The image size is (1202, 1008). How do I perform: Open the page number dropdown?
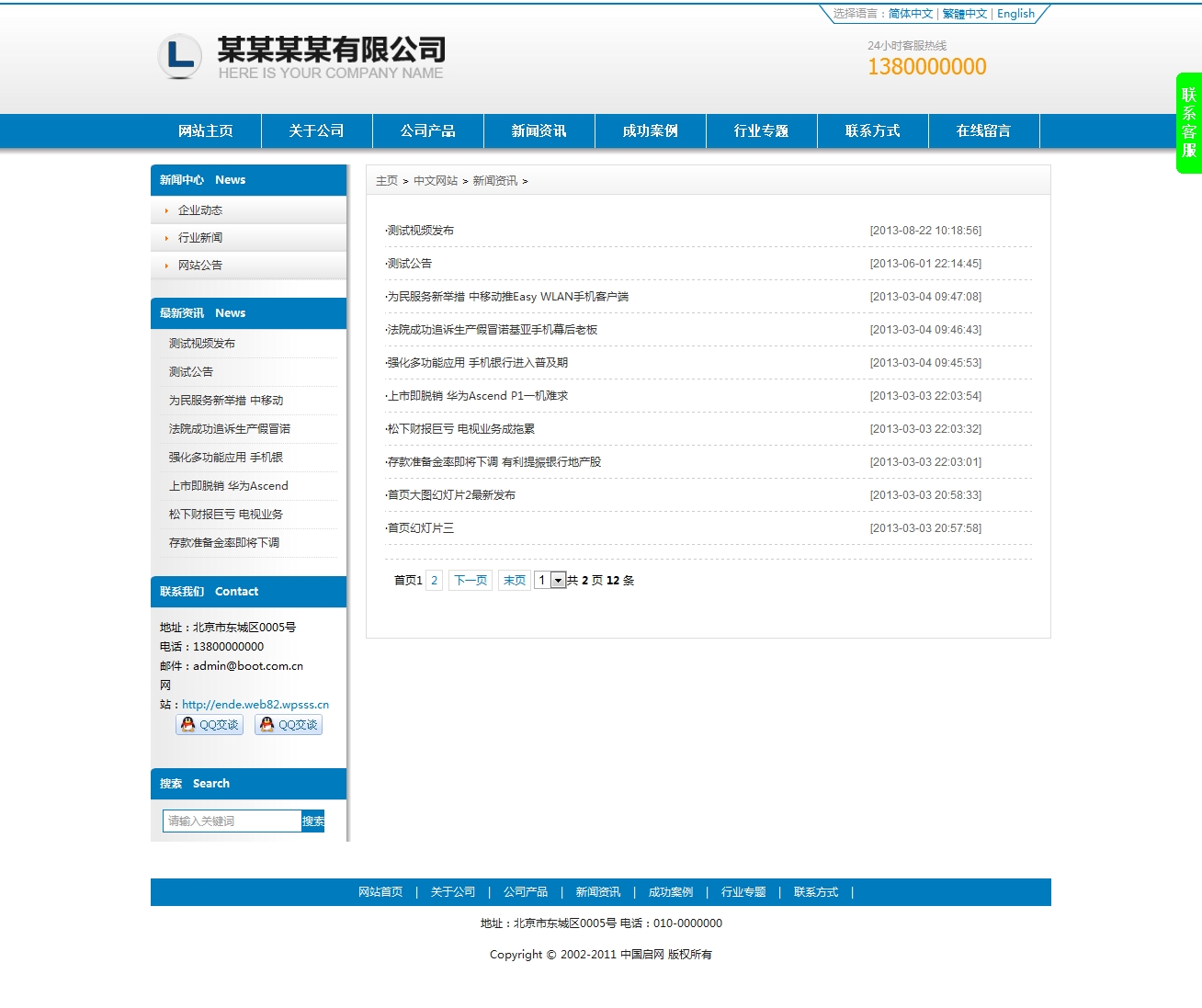click(x=558, y=581)
